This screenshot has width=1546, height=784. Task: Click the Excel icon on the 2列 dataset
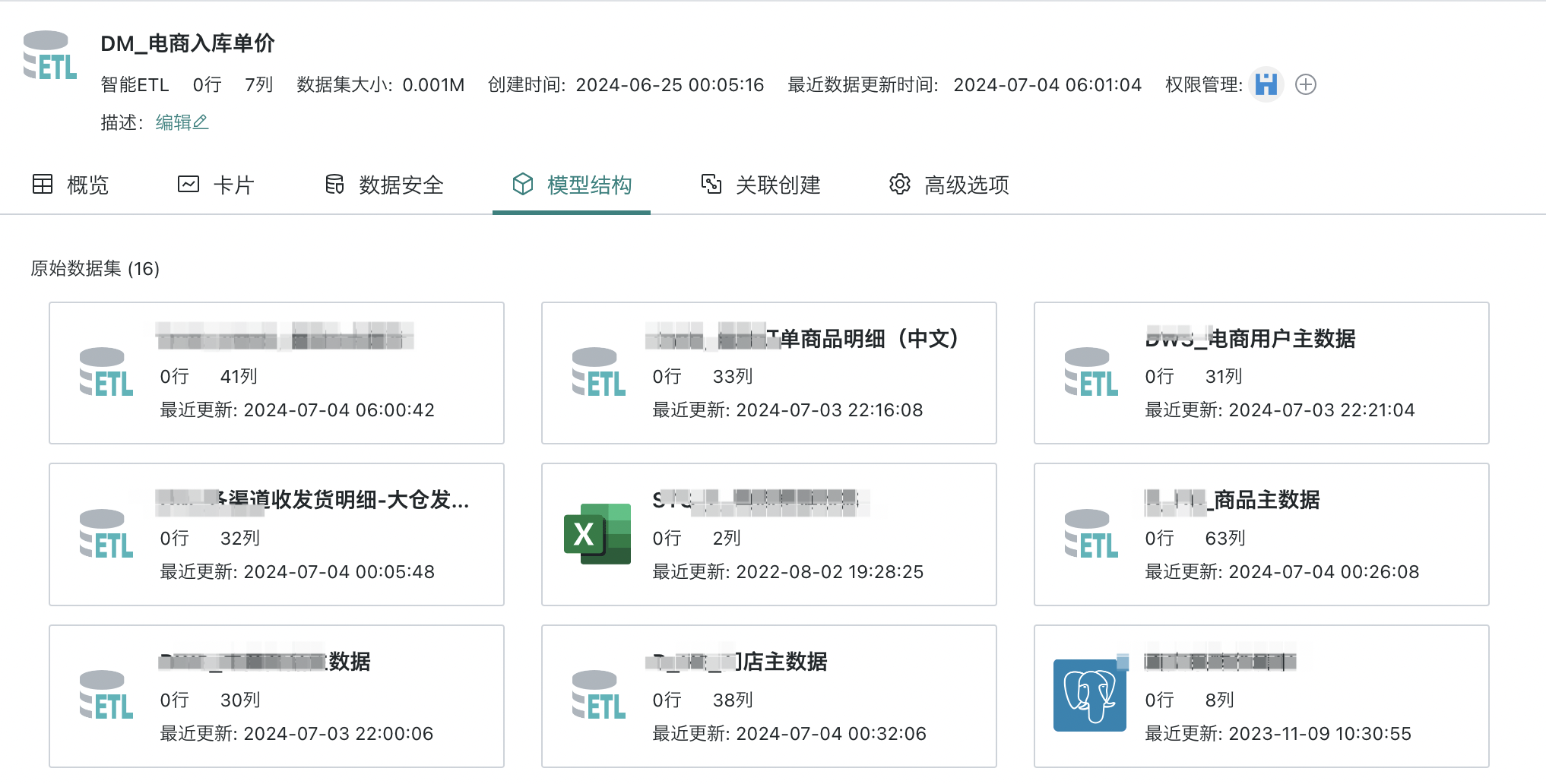click(597, 534)
